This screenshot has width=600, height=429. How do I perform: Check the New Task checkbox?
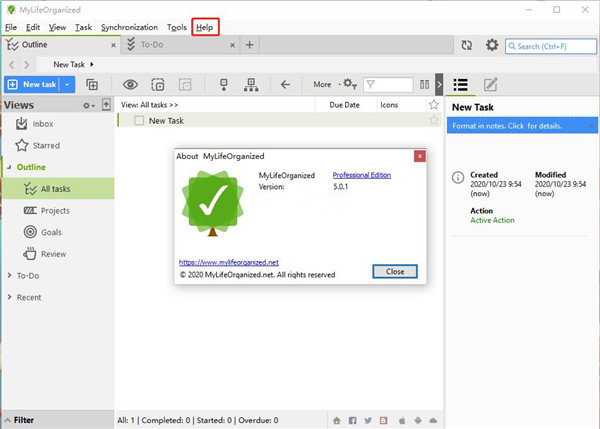(139, 121)
